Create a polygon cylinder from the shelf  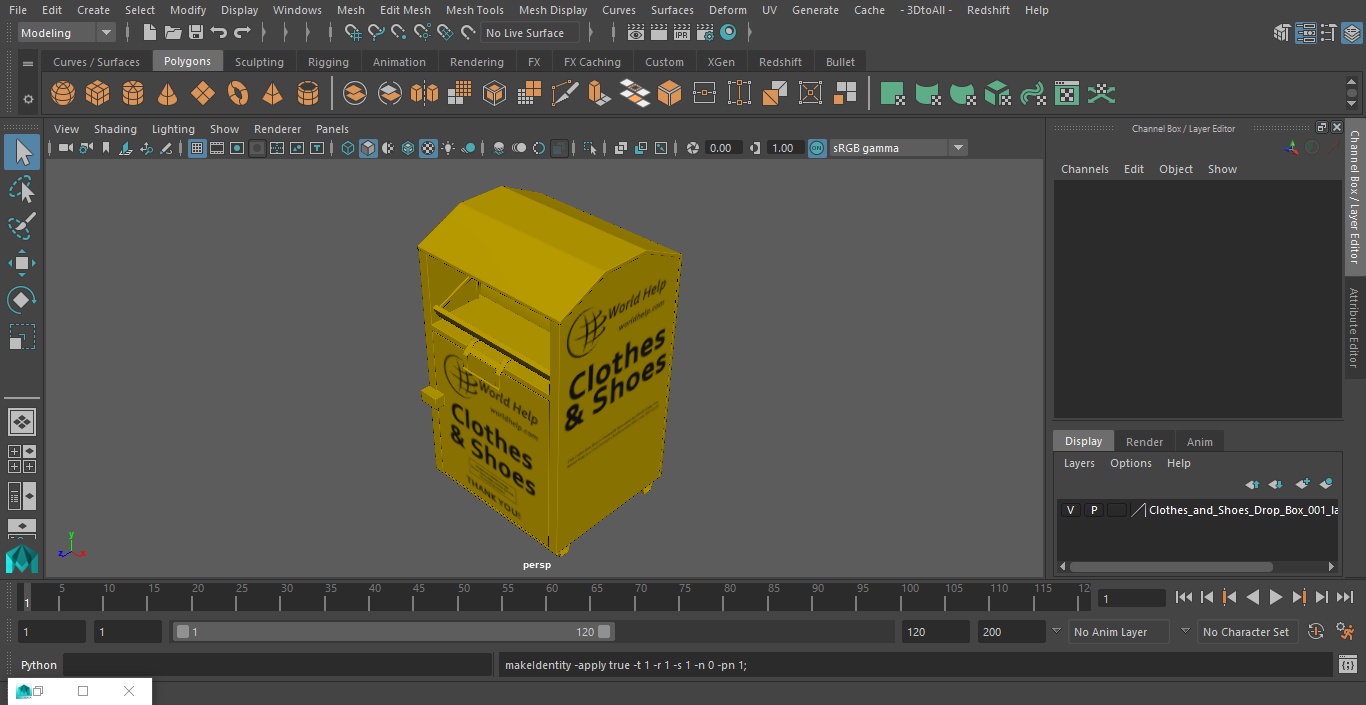coord(133,94)
